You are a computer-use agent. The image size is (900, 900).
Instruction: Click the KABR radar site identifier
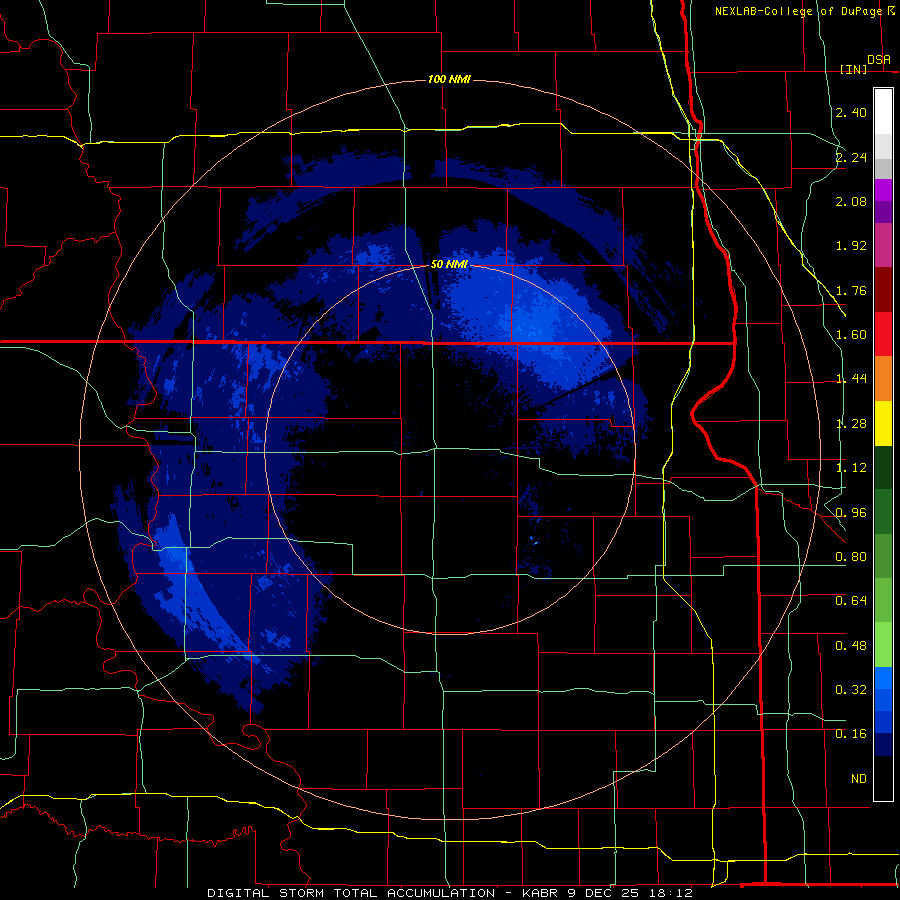543,893
